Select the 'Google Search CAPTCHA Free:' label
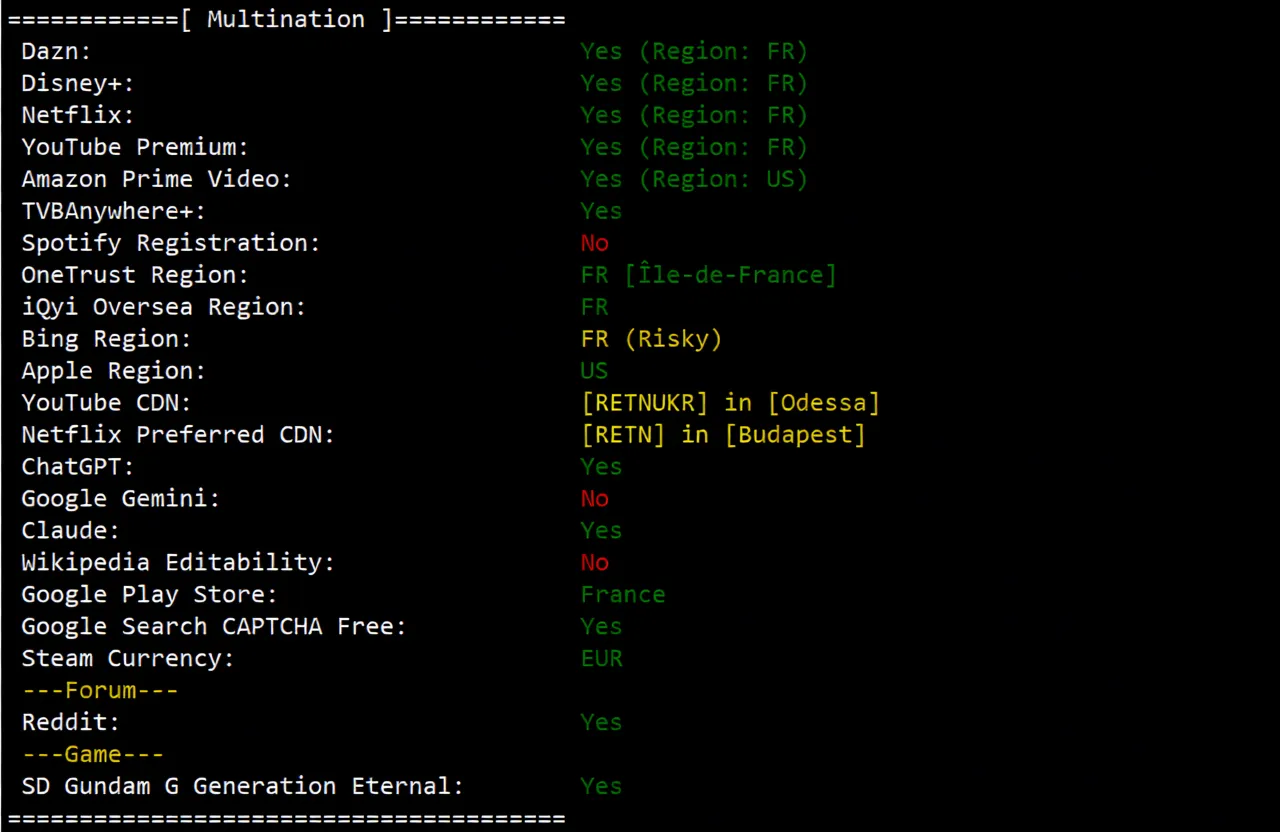Screen dimensions: 1280x832 tap(214, 627)
